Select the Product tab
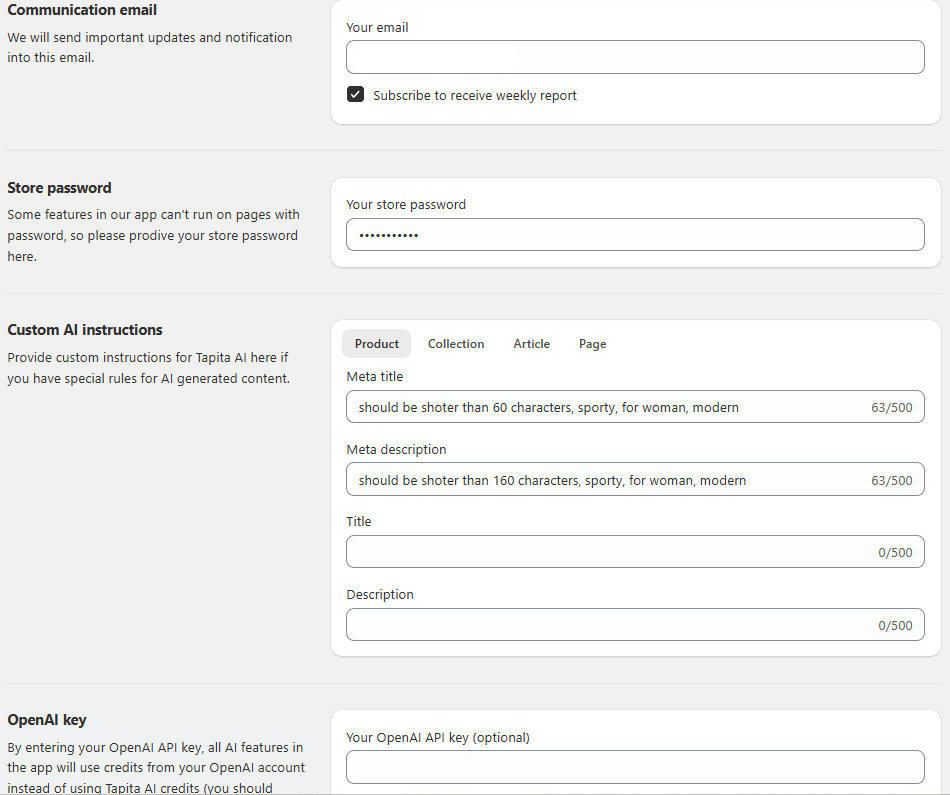This screenshot has width=950, height=795. (x=376, y=344)
